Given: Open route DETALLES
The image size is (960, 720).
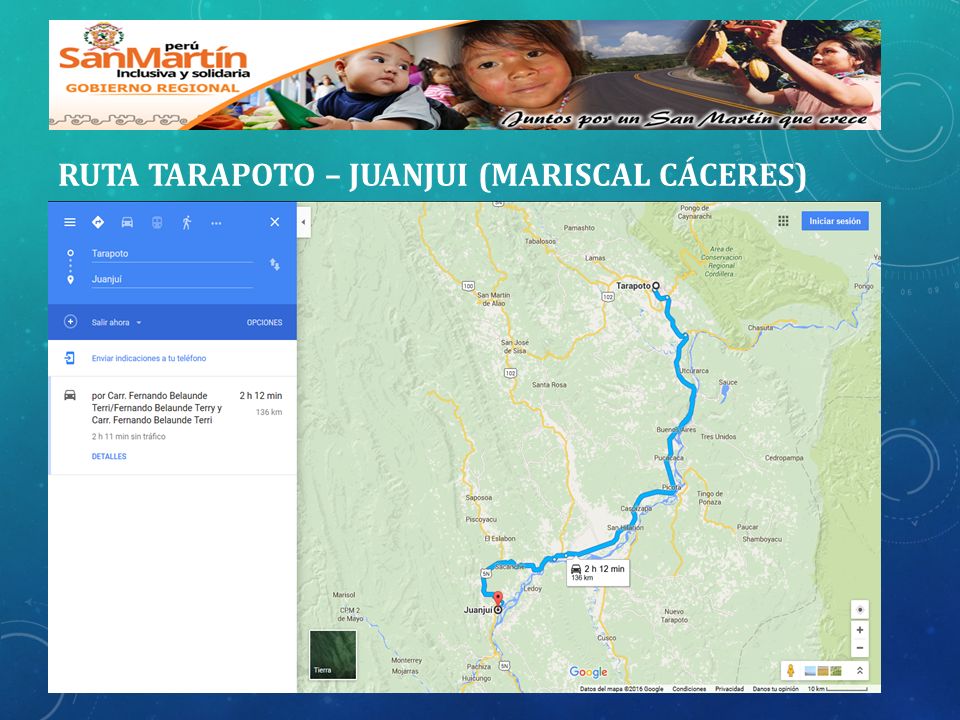Looking at the screenshot, I should [109, 456].
